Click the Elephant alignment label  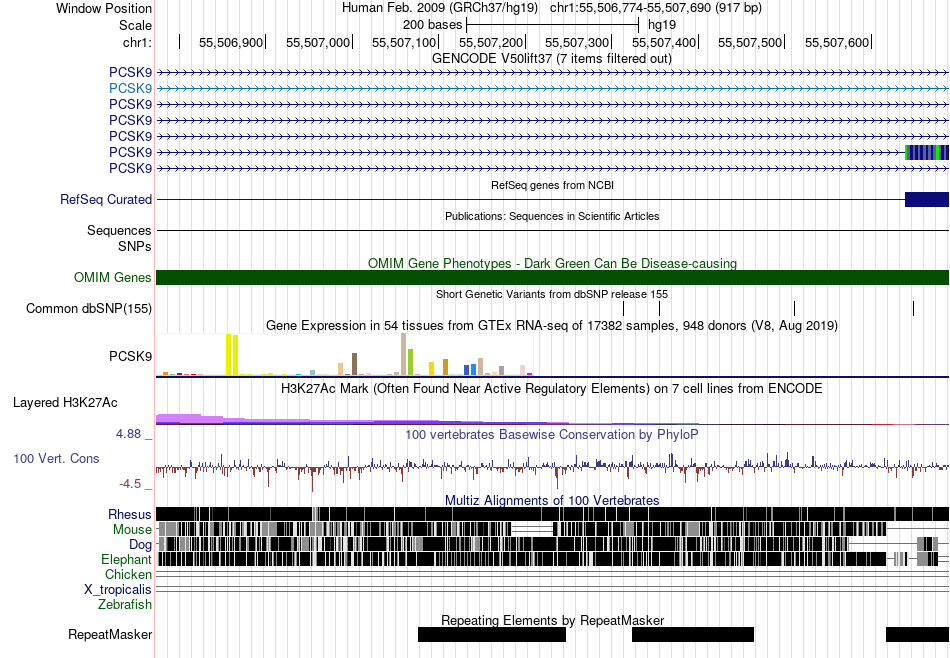click(x=126, y=559)
